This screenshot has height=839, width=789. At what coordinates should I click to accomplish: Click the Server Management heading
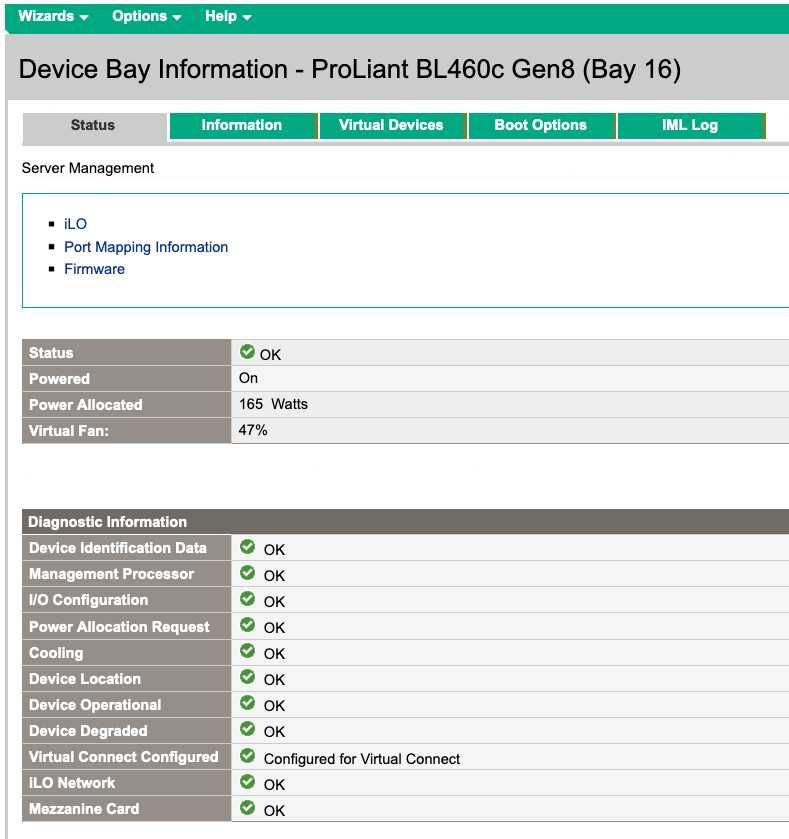pyautogui.click(x=88, y=169)
